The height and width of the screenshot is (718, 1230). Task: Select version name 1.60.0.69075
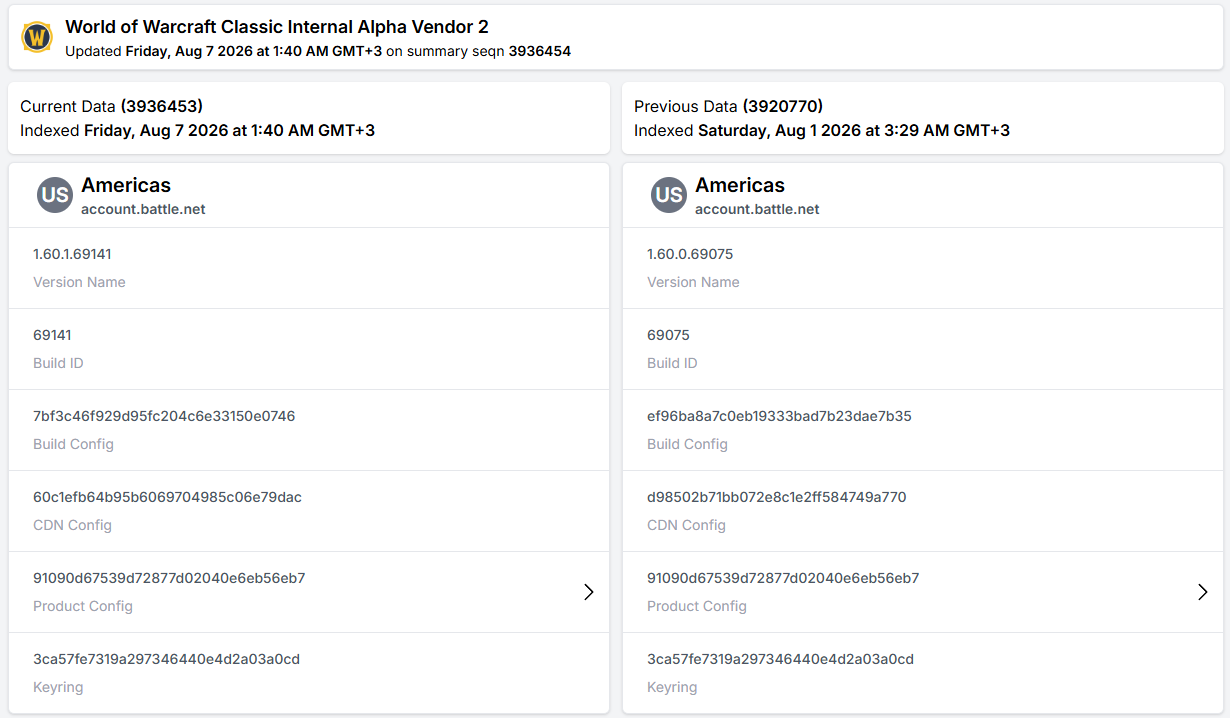click(x=690, y=254)
